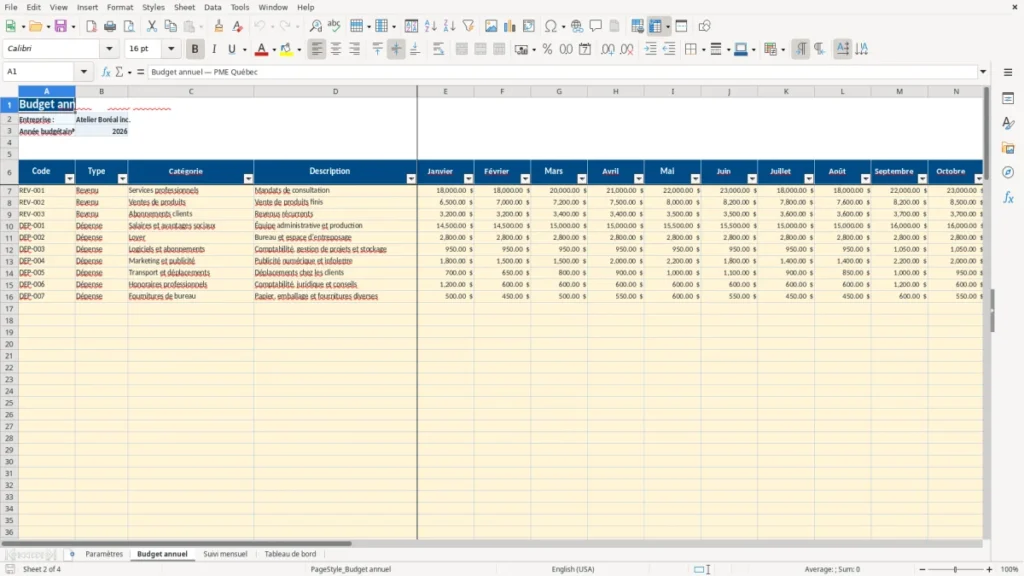Open the Sheet menu

pos(184,7)
